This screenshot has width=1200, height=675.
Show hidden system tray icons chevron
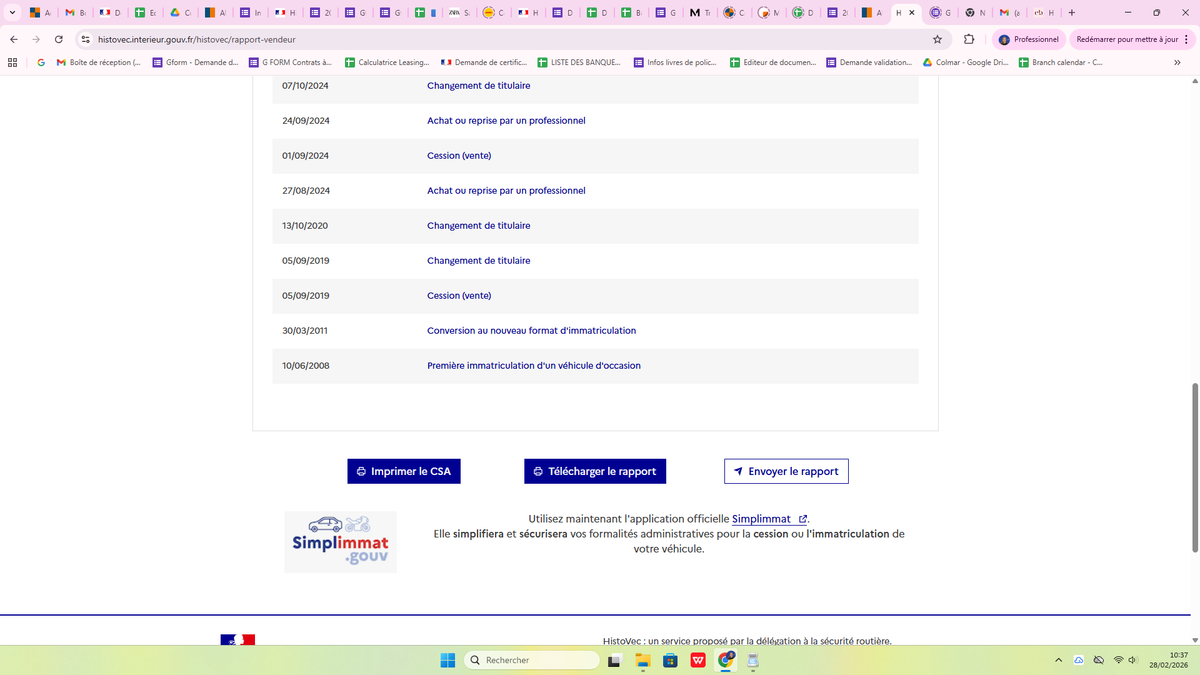point(1058,660)
